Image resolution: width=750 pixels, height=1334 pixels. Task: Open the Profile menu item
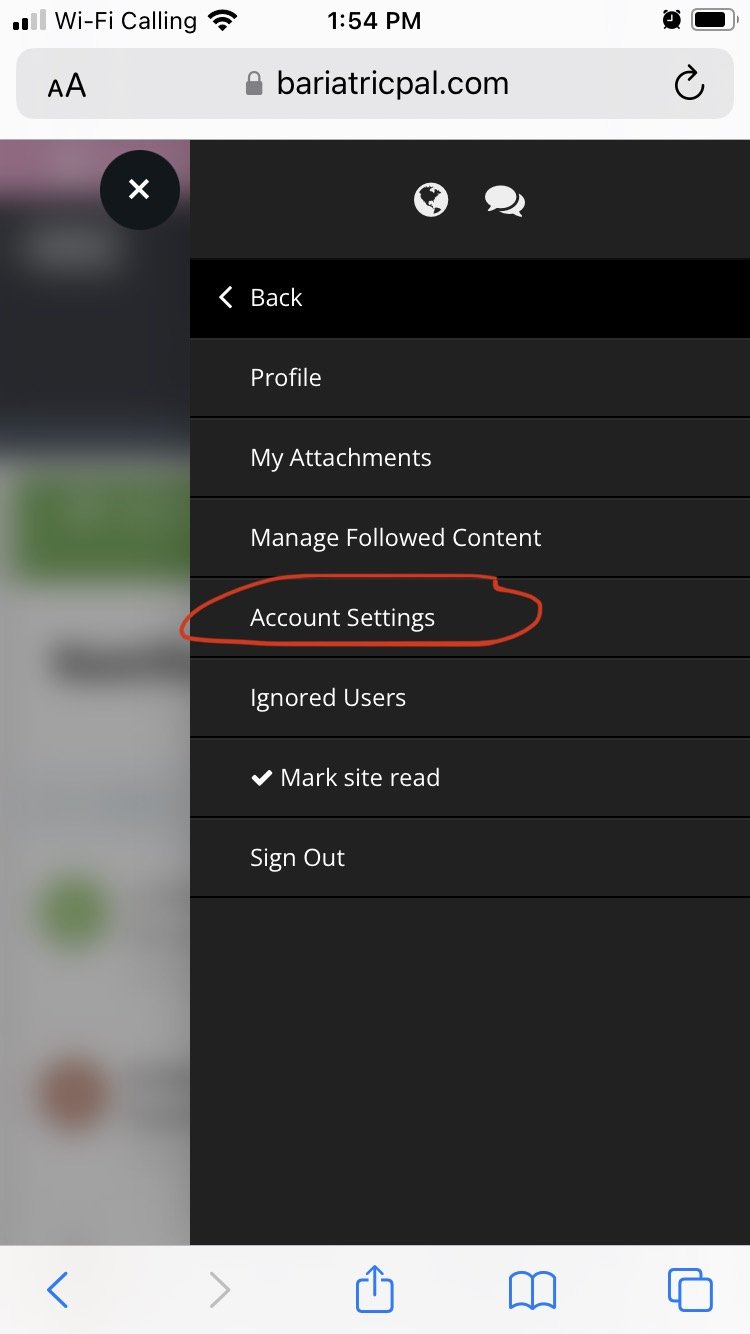coord(470,378)
